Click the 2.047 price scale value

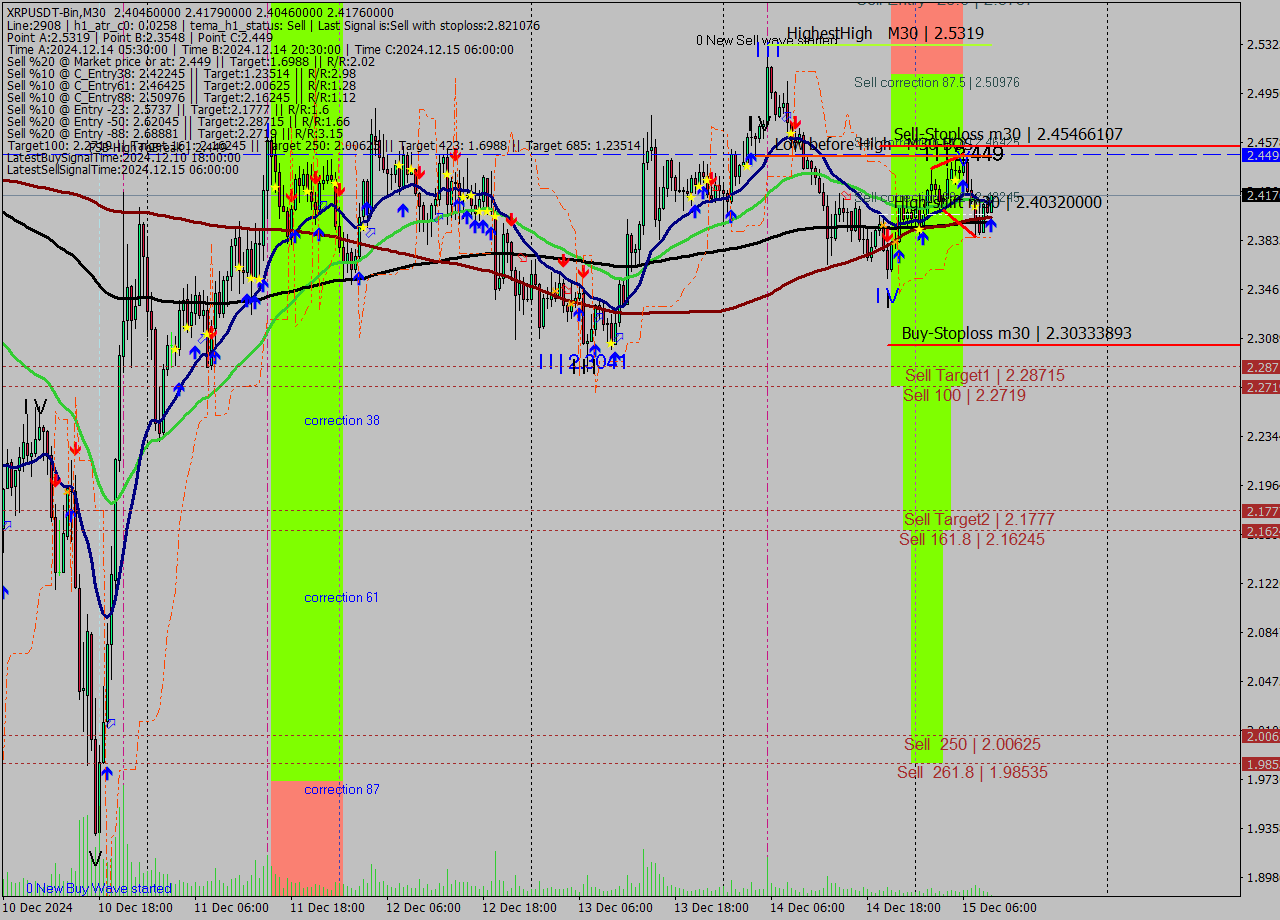point(1263,682)
